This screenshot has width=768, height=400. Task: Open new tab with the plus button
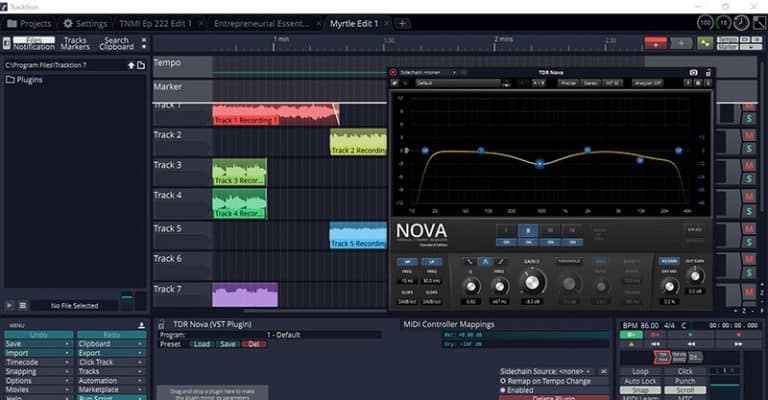pyautogui.click(x=402, y=23)
